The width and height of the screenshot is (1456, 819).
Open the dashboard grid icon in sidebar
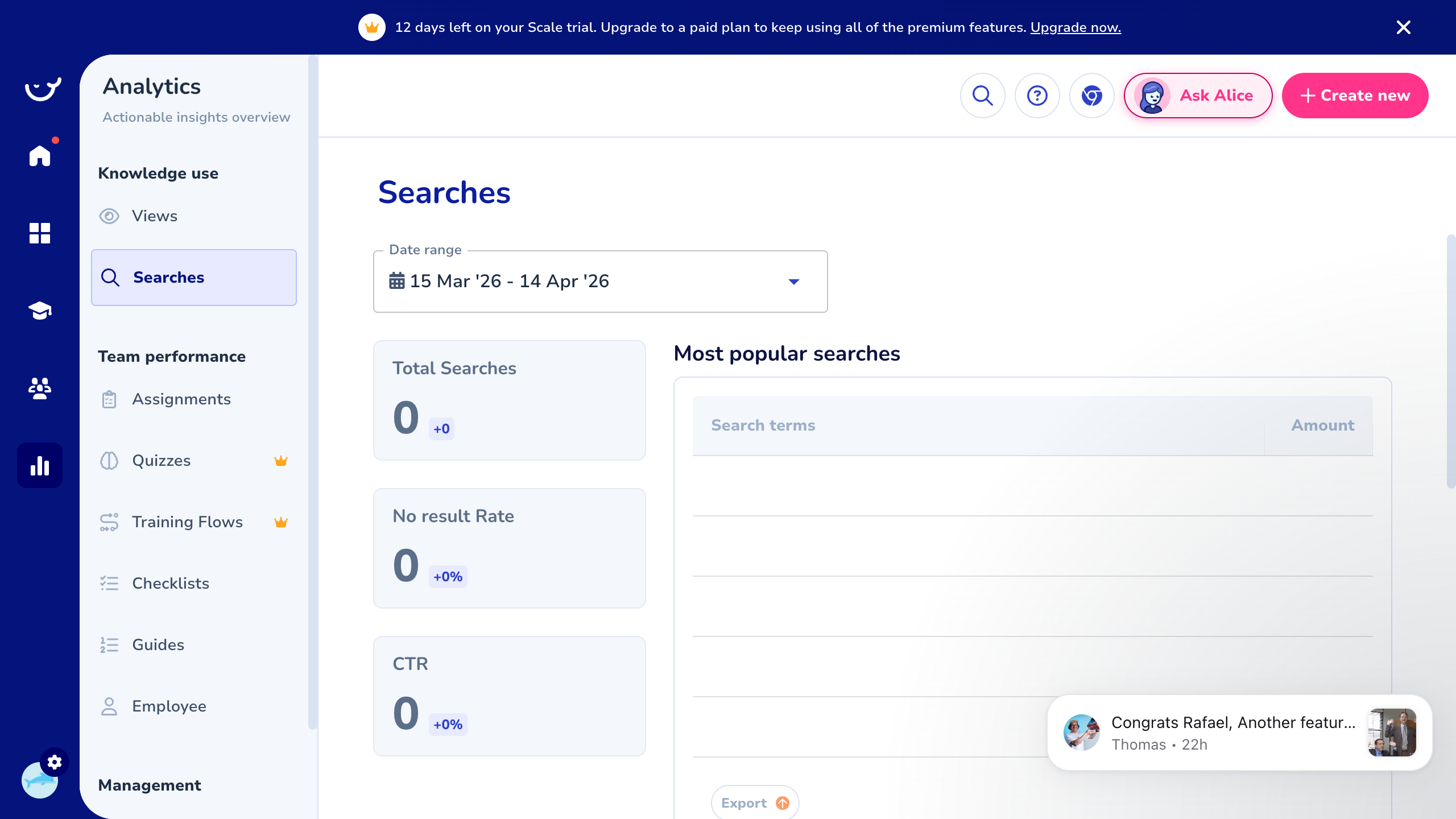pos(39,234)
